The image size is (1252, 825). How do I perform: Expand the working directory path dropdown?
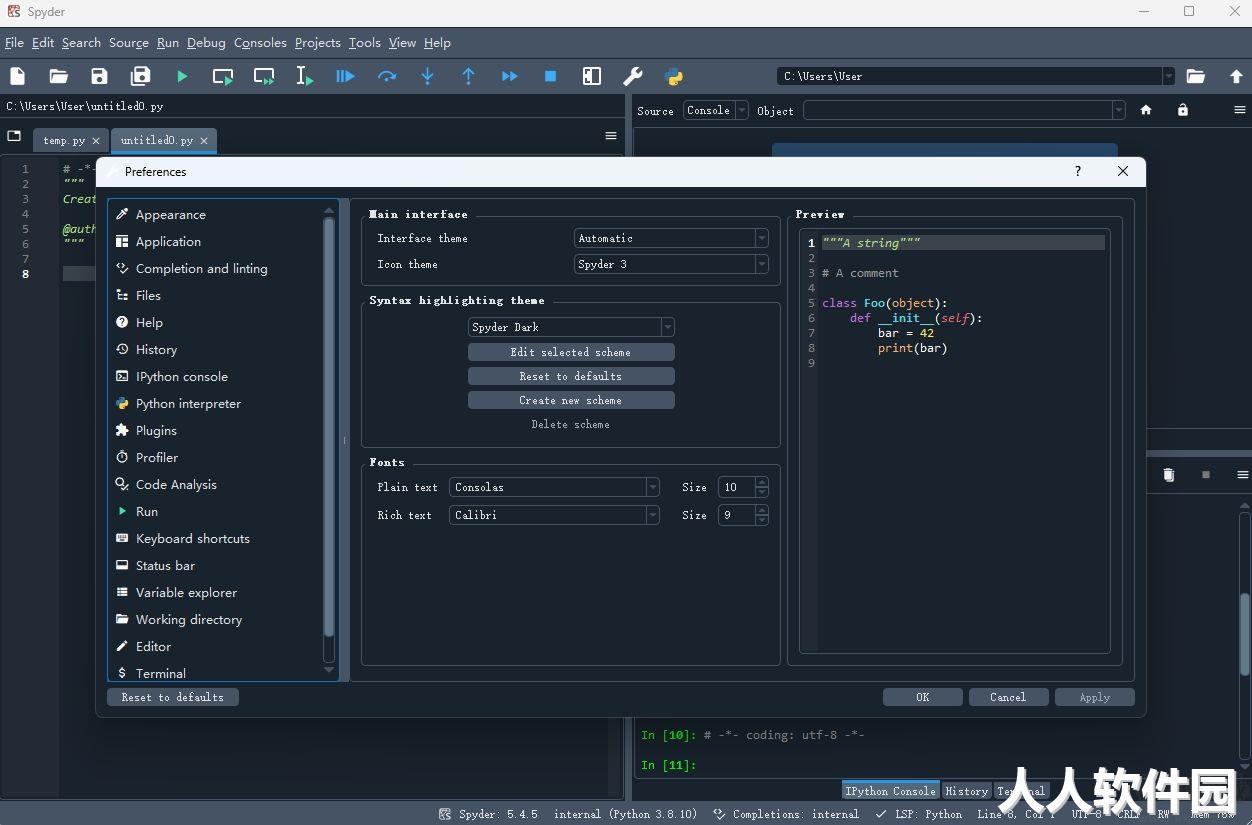point(1168,76)
